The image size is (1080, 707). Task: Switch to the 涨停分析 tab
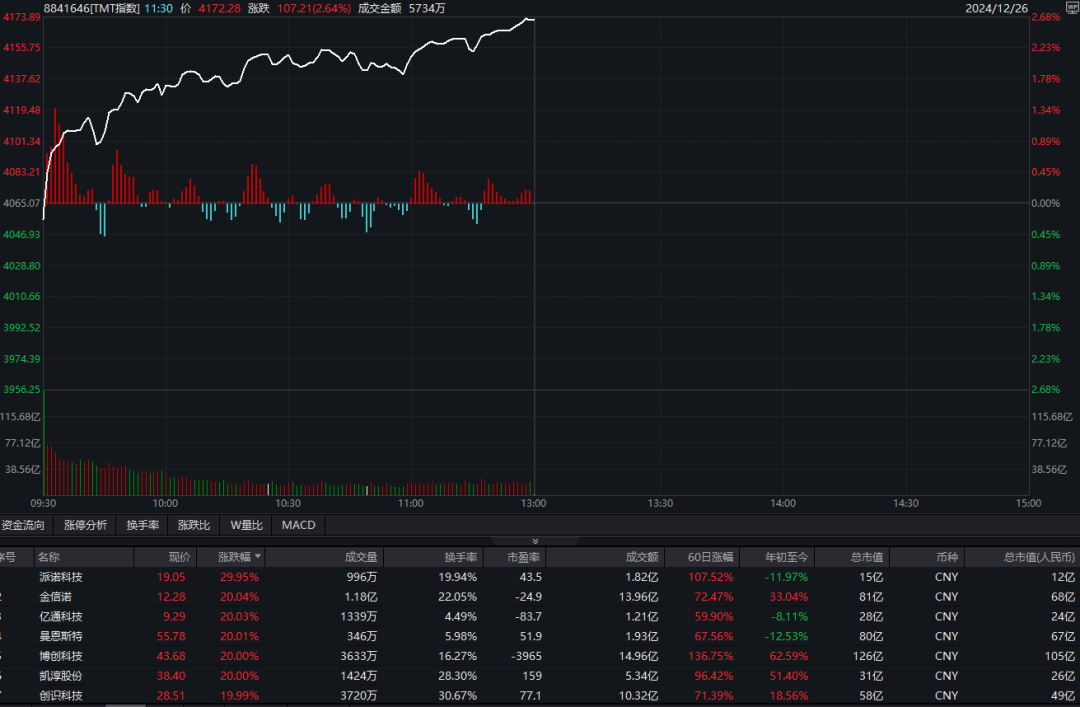[x=85, y=525]
